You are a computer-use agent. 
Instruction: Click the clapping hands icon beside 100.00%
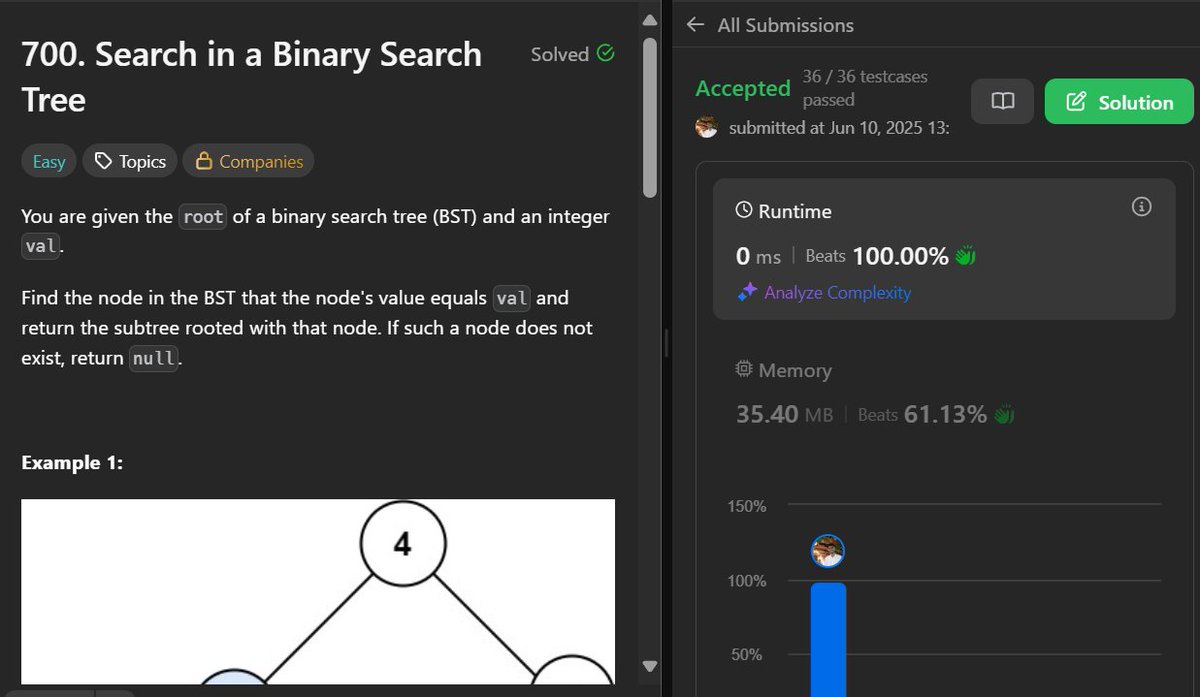(x=965, y=256)
